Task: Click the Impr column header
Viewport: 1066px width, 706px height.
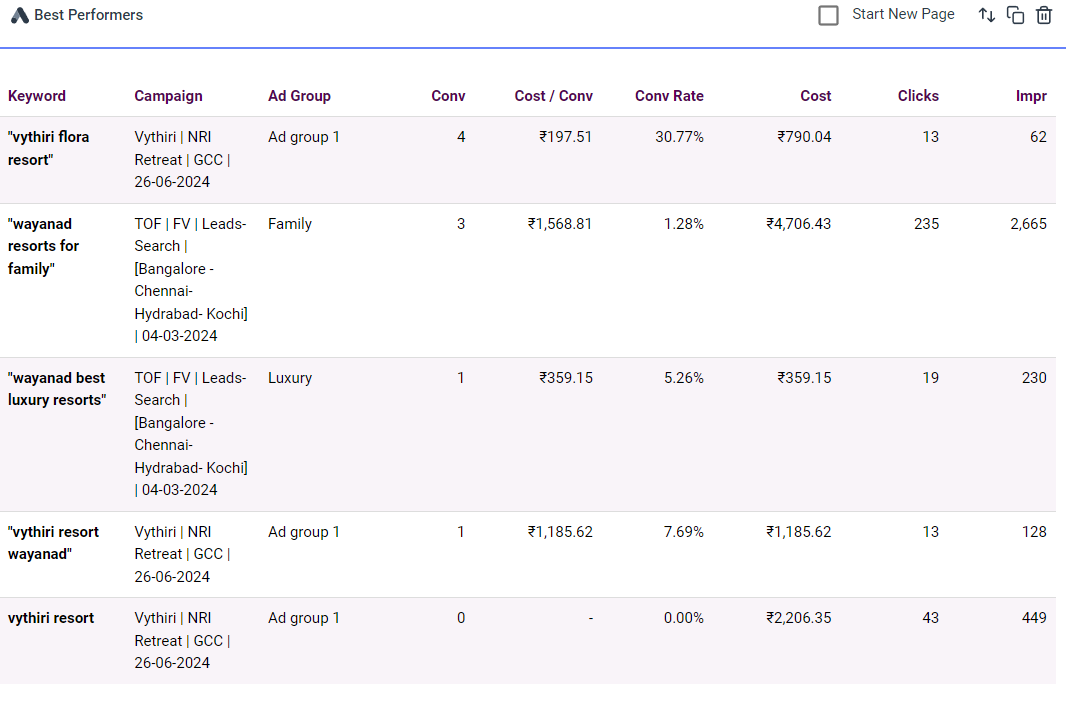Action: pyautogui.click(x=1031, y=96)
